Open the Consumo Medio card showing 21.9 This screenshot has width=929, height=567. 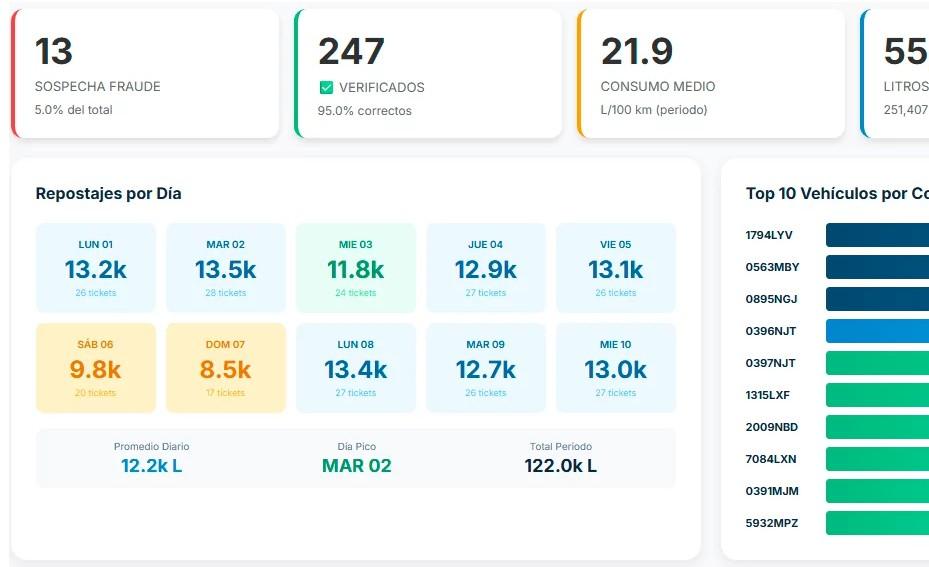[711, 73]
